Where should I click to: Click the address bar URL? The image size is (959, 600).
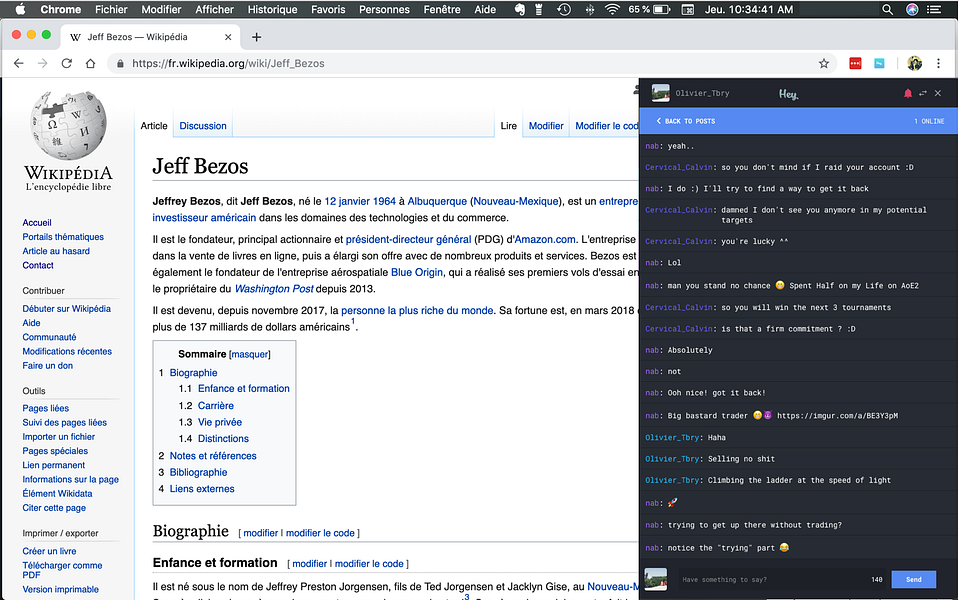point(228,64)
